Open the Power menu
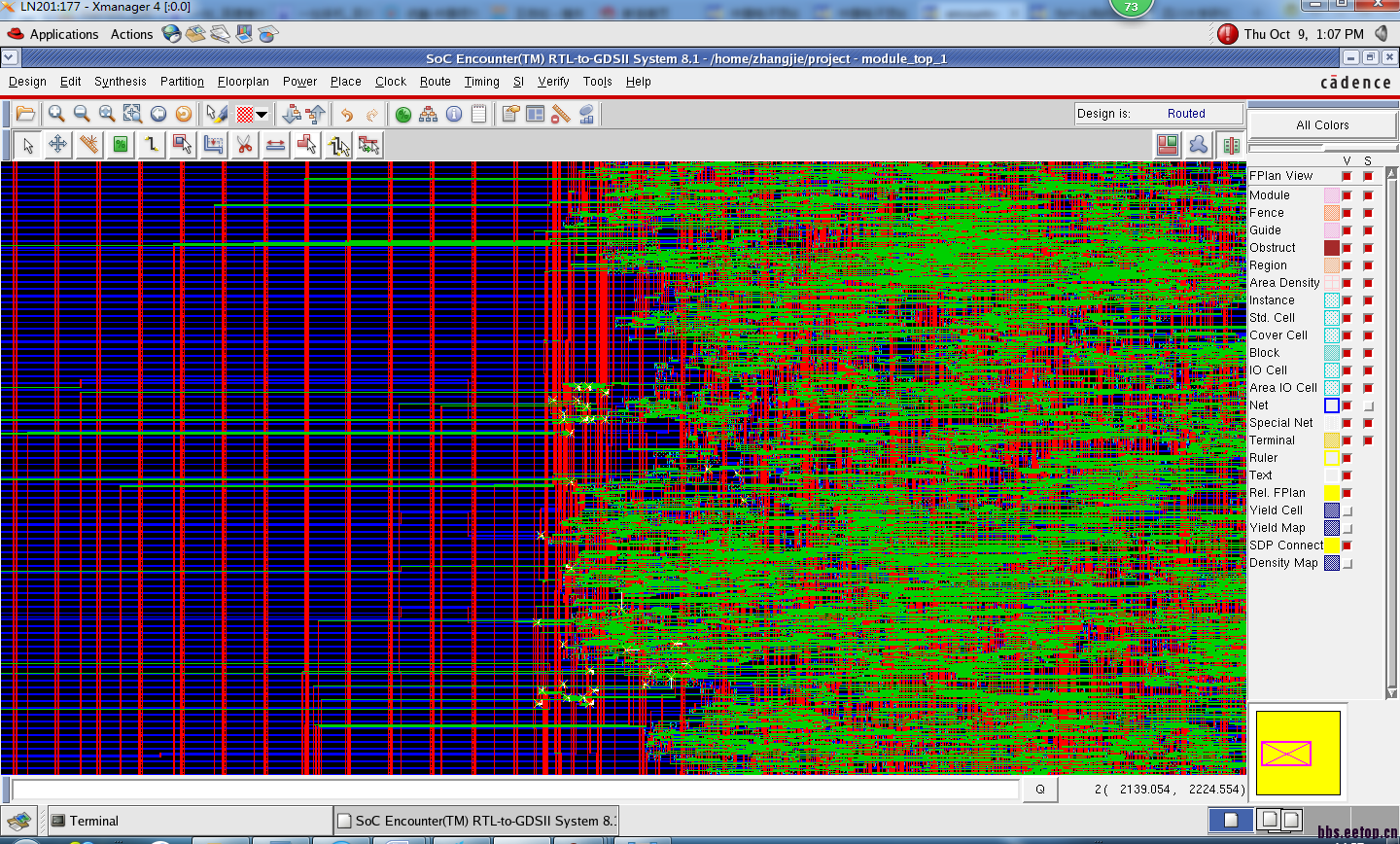The height and width of the screenshot is (844, 1400). tap(299, 82)
